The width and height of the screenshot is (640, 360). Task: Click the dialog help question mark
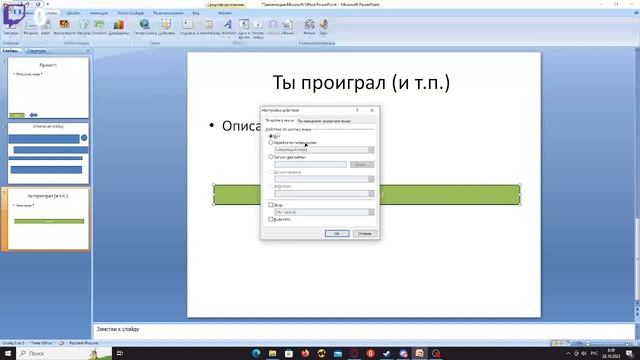(x=357, y=110)
